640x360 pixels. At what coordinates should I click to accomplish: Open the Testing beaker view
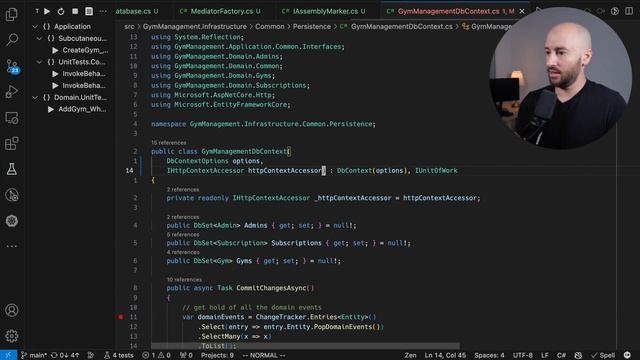tap(12, 169)
